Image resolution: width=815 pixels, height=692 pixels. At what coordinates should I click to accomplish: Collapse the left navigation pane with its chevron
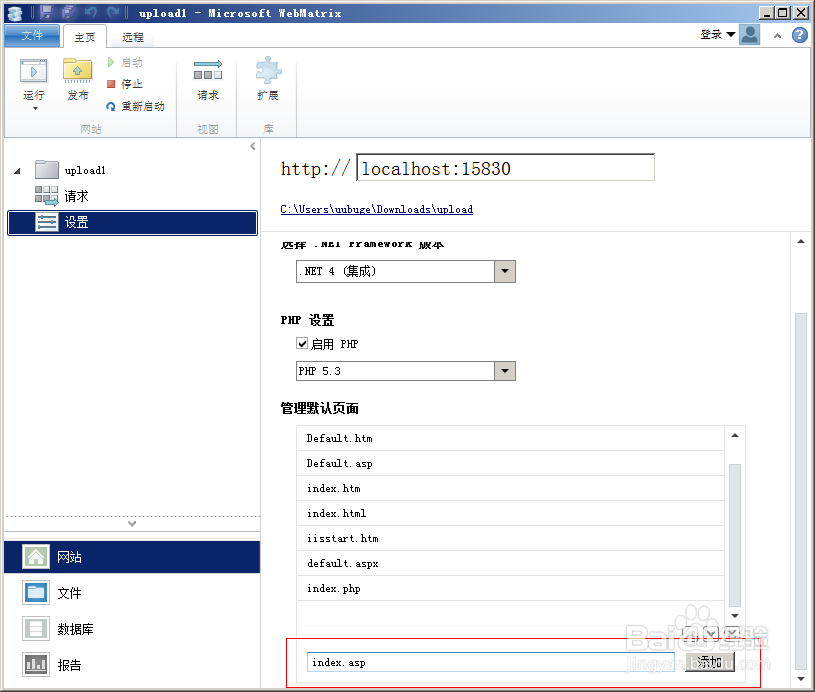253,146
